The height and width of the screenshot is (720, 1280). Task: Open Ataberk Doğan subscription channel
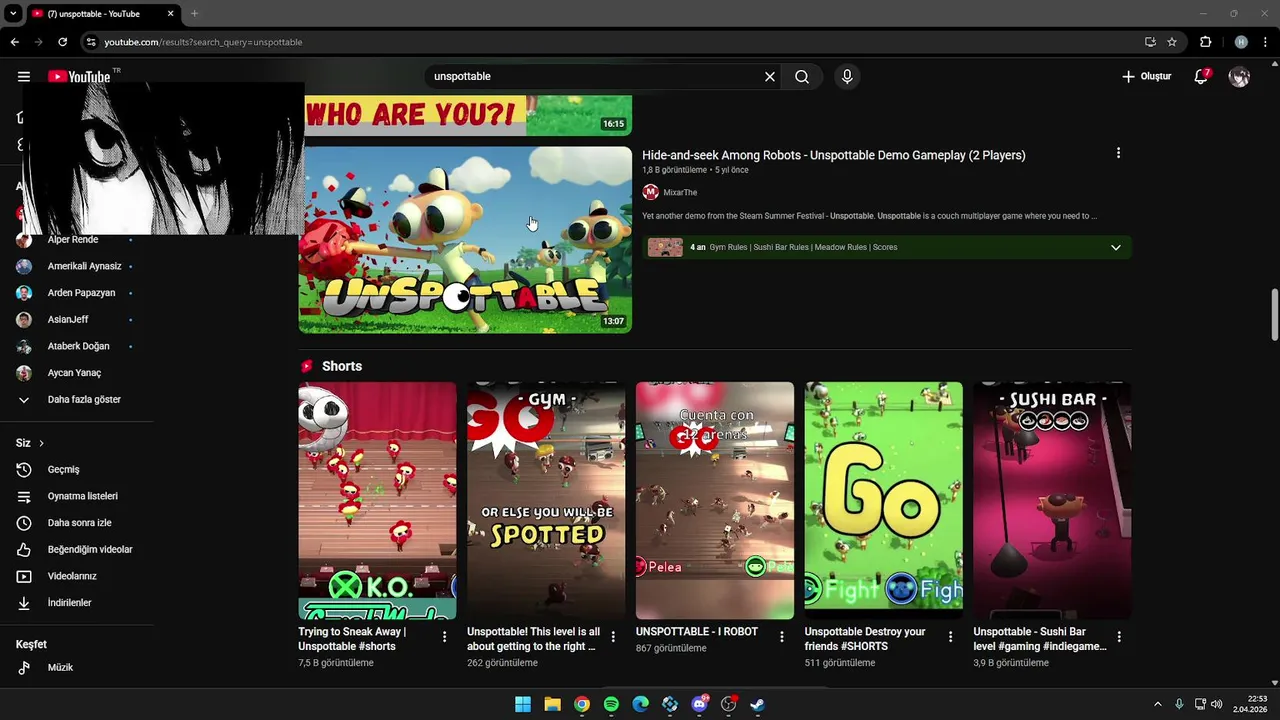click(77, 346)
